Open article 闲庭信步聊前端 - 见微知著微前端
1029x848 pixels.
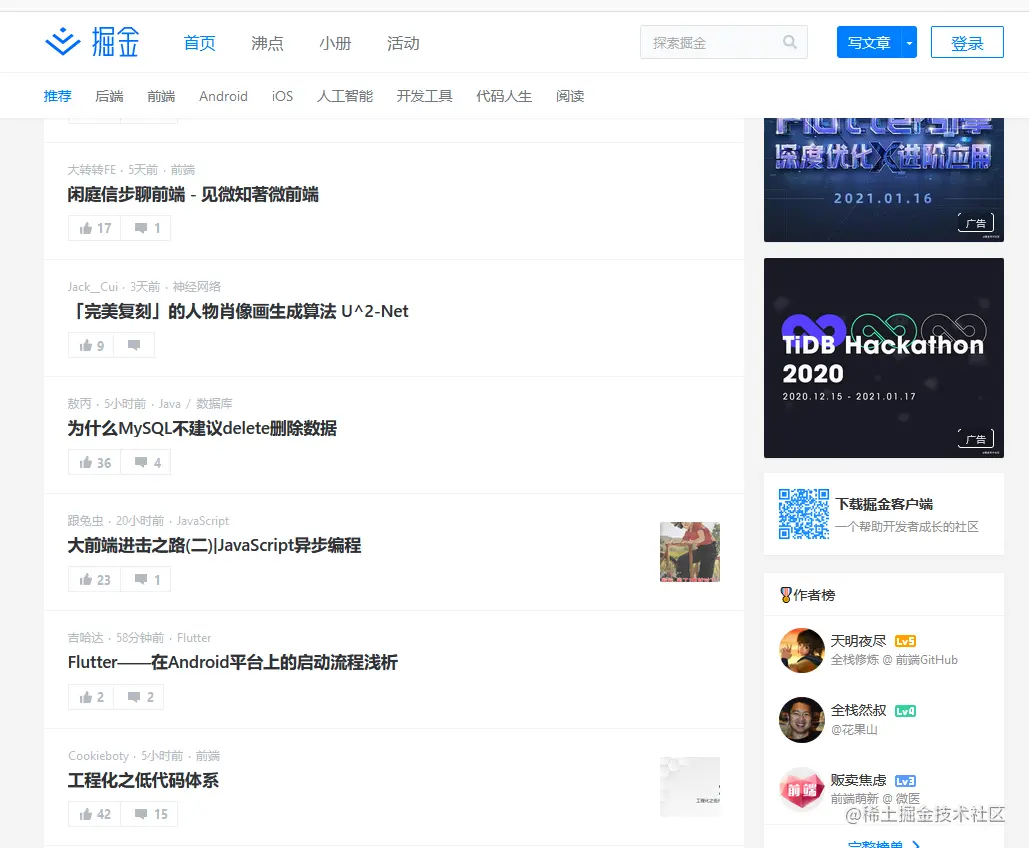pos(193,194)
